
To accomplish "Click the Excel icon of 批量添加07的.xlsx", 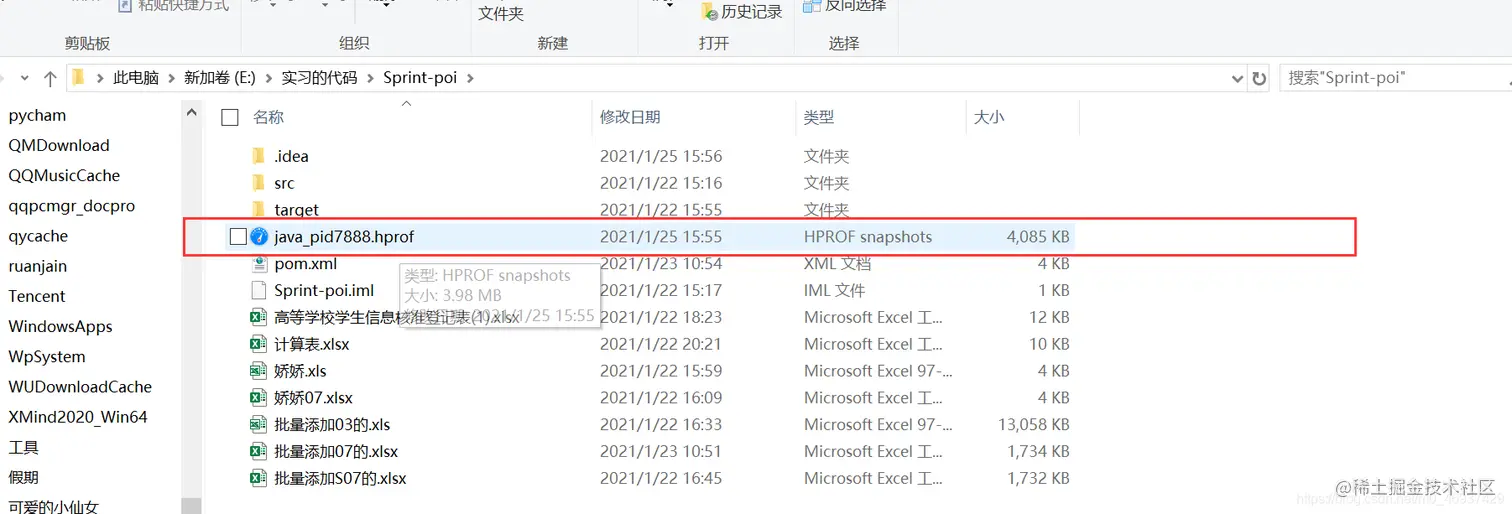I will coord(259,451).
